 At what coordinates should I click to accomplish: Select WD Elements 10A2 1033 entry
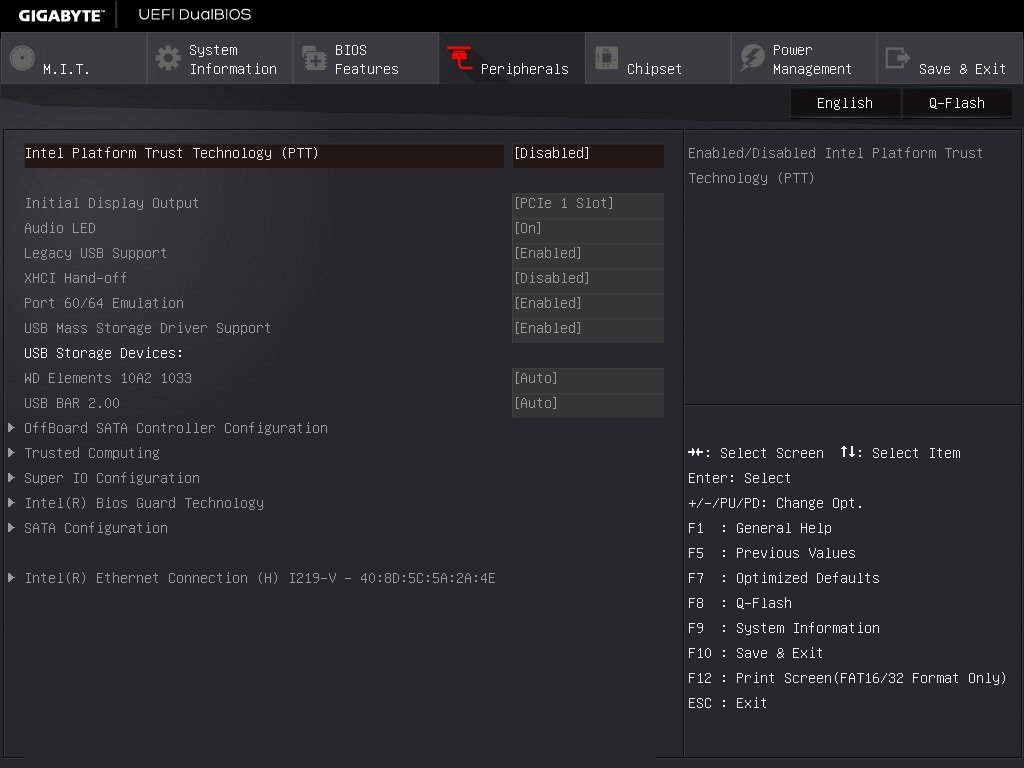click(x=108, y=379)
